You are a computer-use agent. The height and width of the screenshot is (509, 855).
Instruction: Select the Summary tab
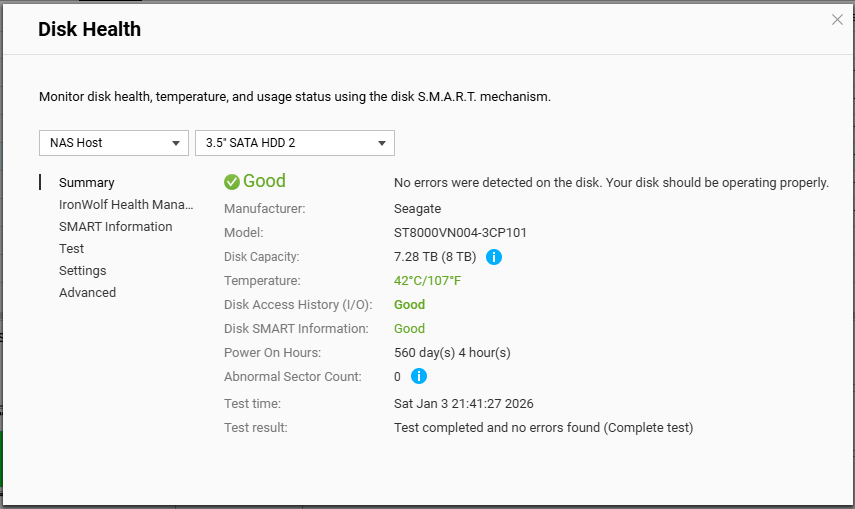point(87,183)
